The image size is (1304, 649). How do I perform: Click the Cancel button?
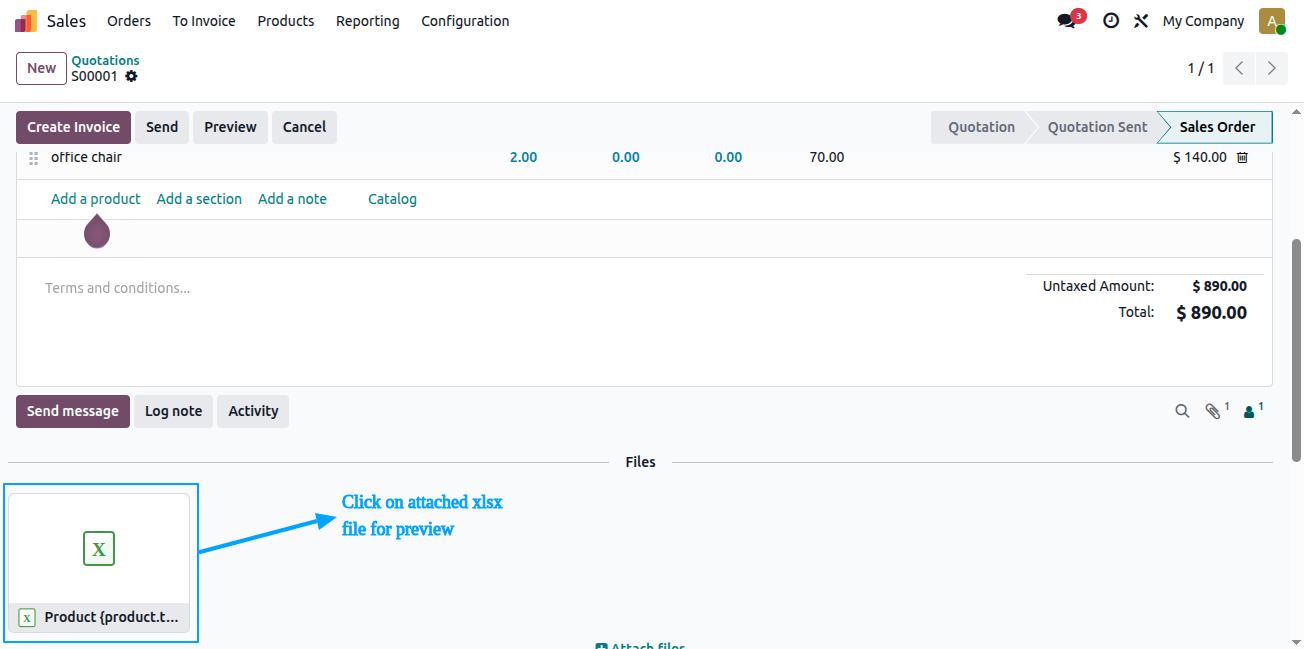pyautogui.click(x=305, y=127)
